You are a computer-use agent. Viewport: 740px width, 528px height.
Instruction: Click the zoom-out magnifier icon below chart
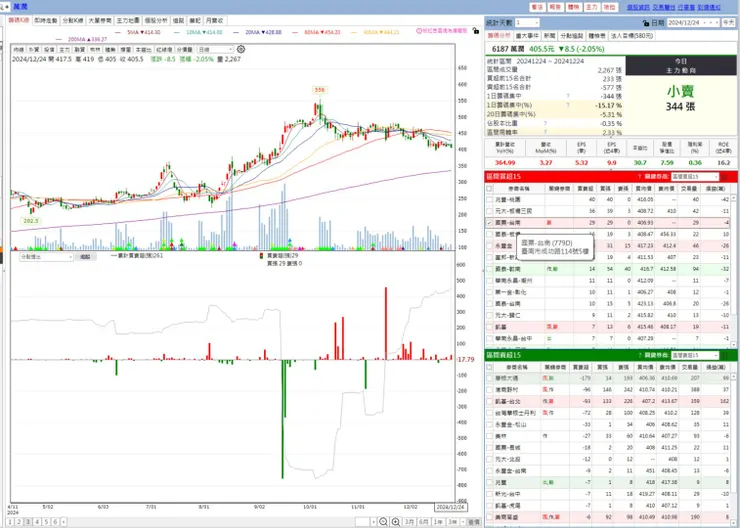pyautogui.click(x=384, y=521)
